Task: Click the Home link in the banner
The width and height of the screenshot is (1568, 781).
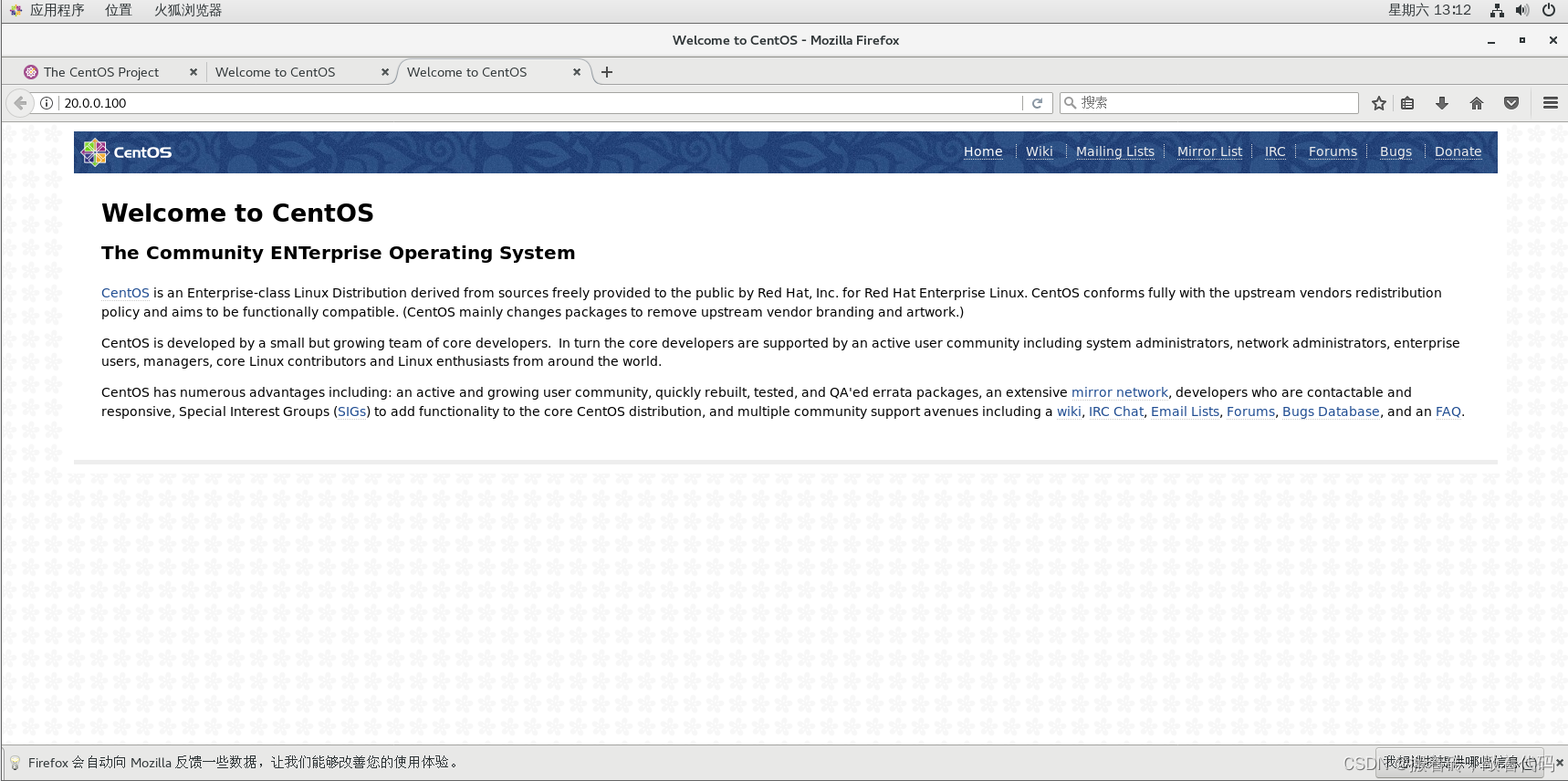Action: [983, 151]
